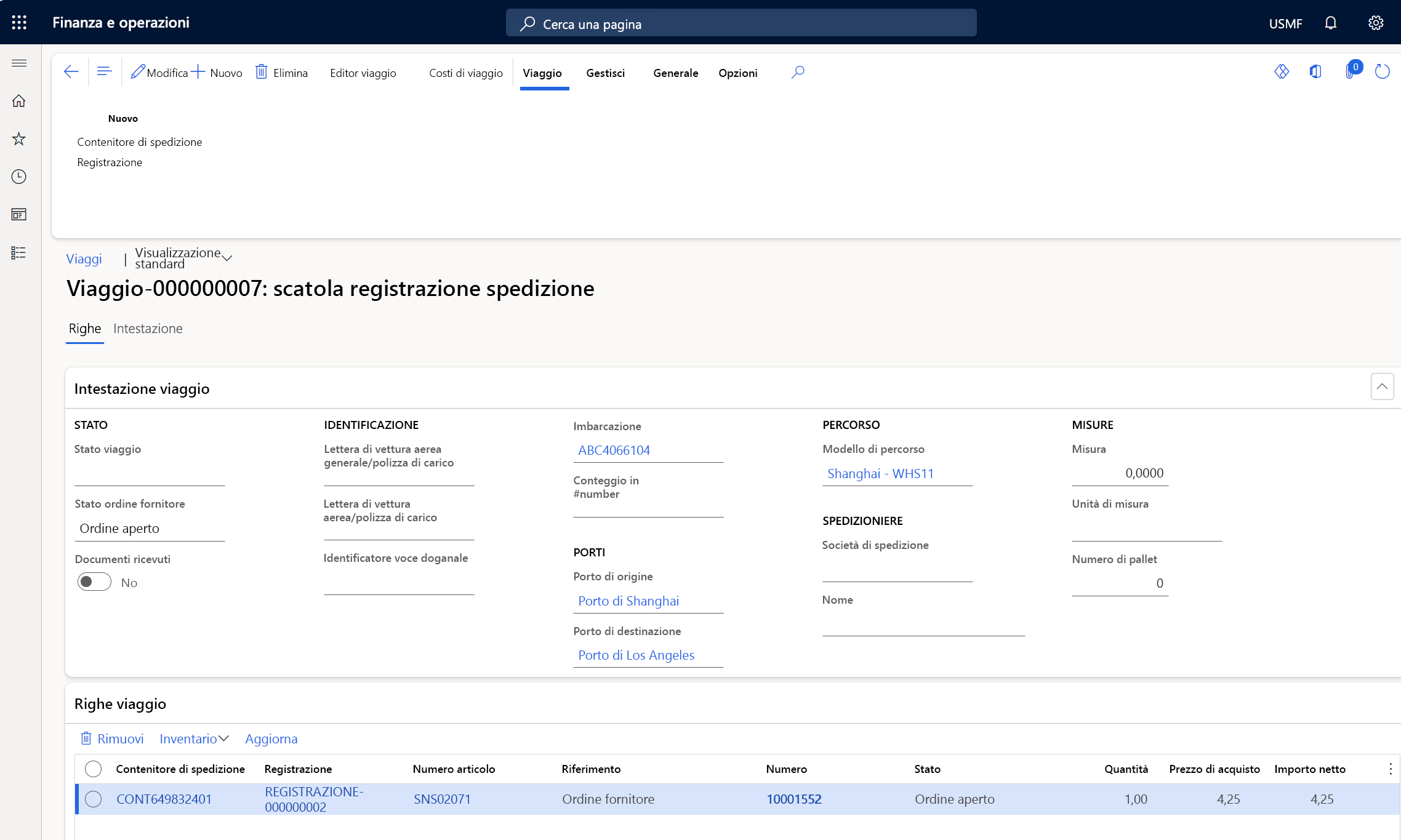This screenshot has width=1401, height=840.
Task: Open the Inventario dropdown menu
Action: (194, 738)
